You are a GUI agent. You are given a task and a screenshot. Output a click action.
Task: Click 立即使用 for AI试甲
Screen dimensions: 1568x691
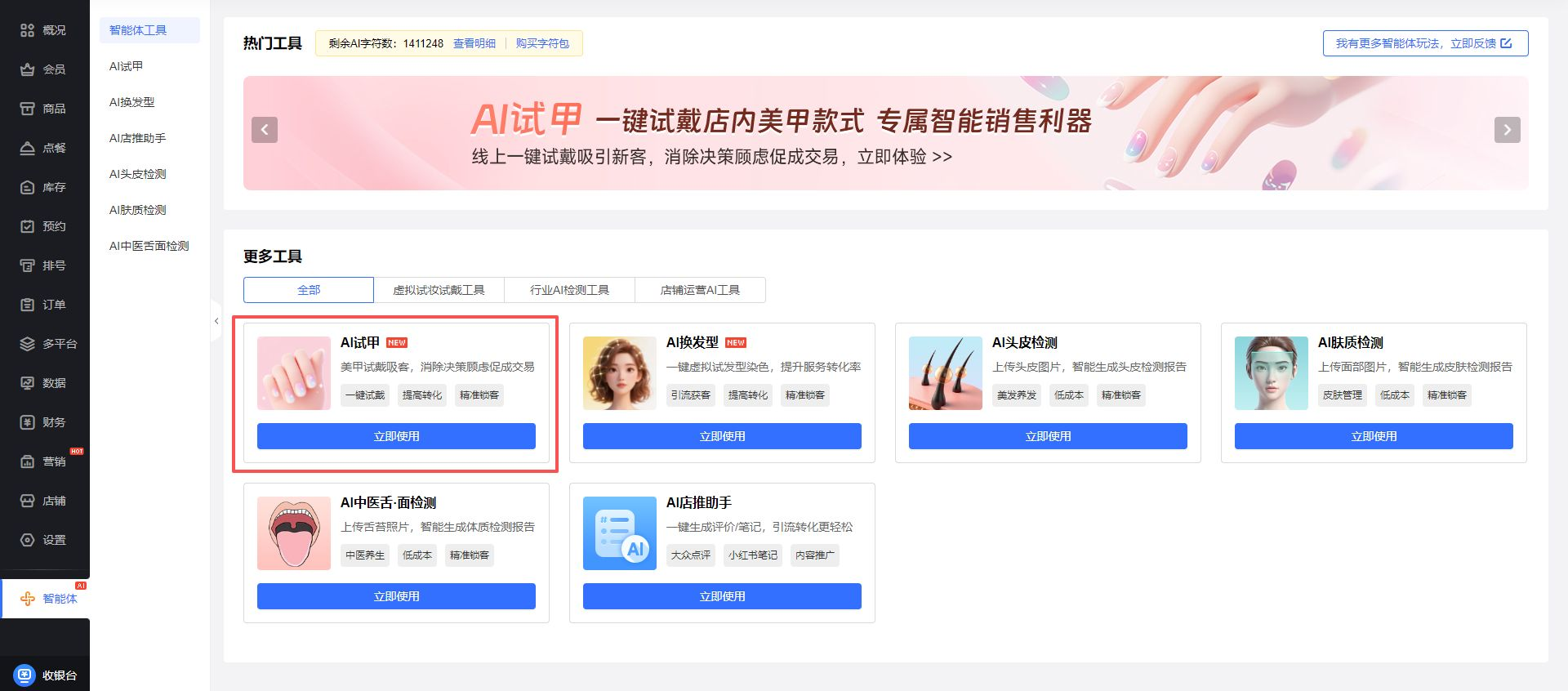click(x=396, y=436)
